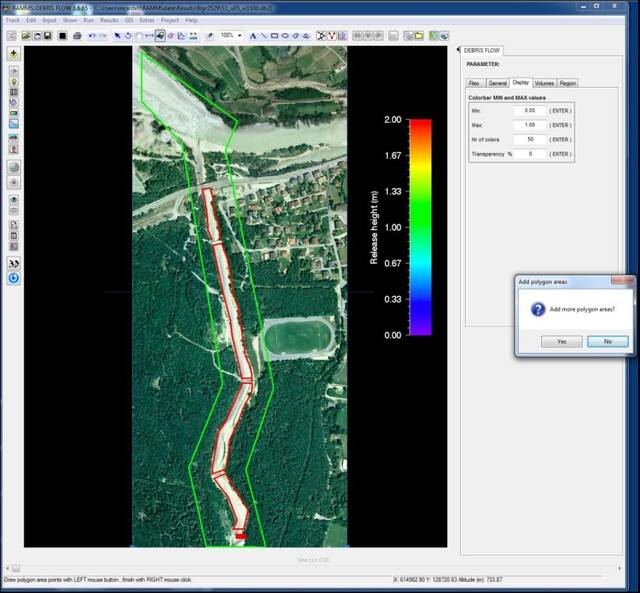Select the freehand drawing tool
The image size is (640, 593).
click(x=306, y=36)
